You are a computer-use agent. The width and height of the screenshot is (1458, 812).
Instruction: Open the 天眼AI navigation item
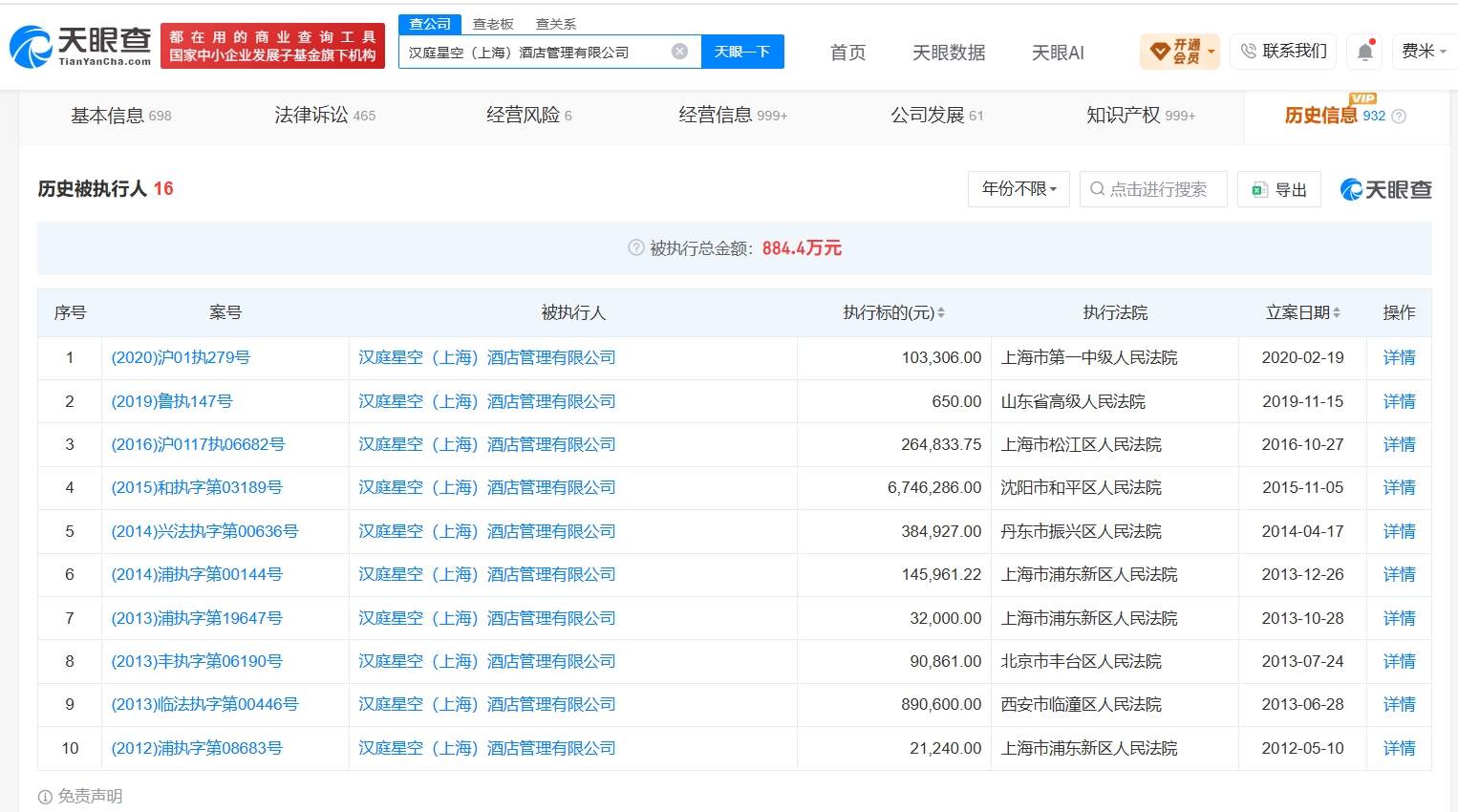1058,53
